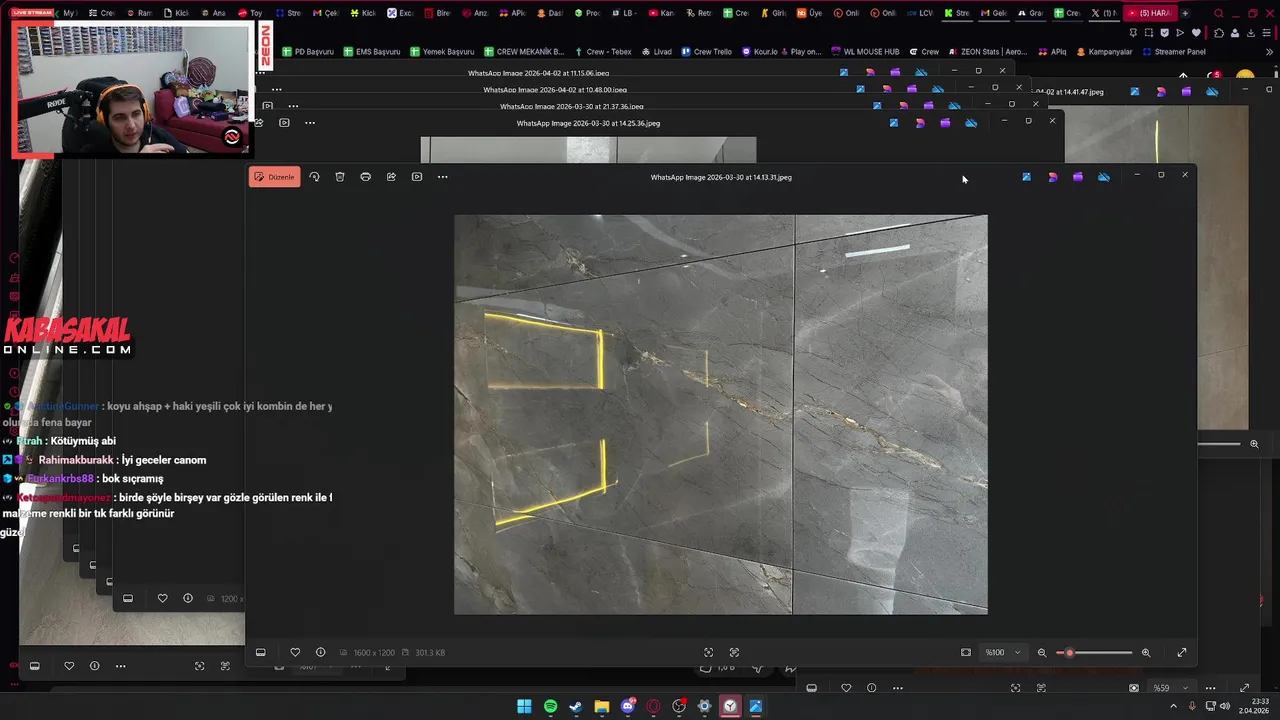The width and height of the screenshot is (1280, 720).
Task: Click the Düzenle edit button
Action: pyautogui.click(x=274, y=177)
